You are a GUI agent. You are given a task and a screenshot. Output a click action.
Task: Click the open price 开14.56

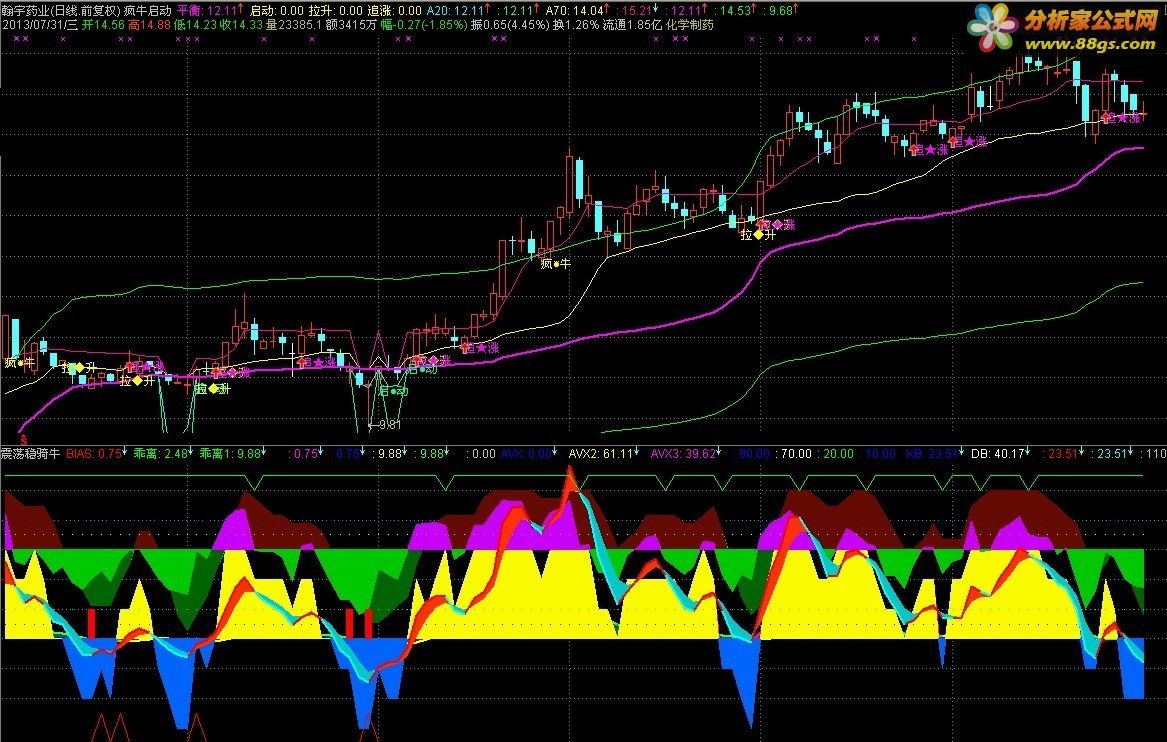click(x=103, y=25)
